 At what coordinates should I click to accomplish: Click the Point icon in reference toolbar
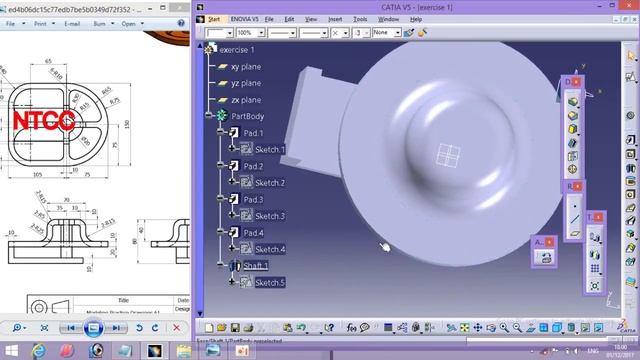(x=575, y=206)
